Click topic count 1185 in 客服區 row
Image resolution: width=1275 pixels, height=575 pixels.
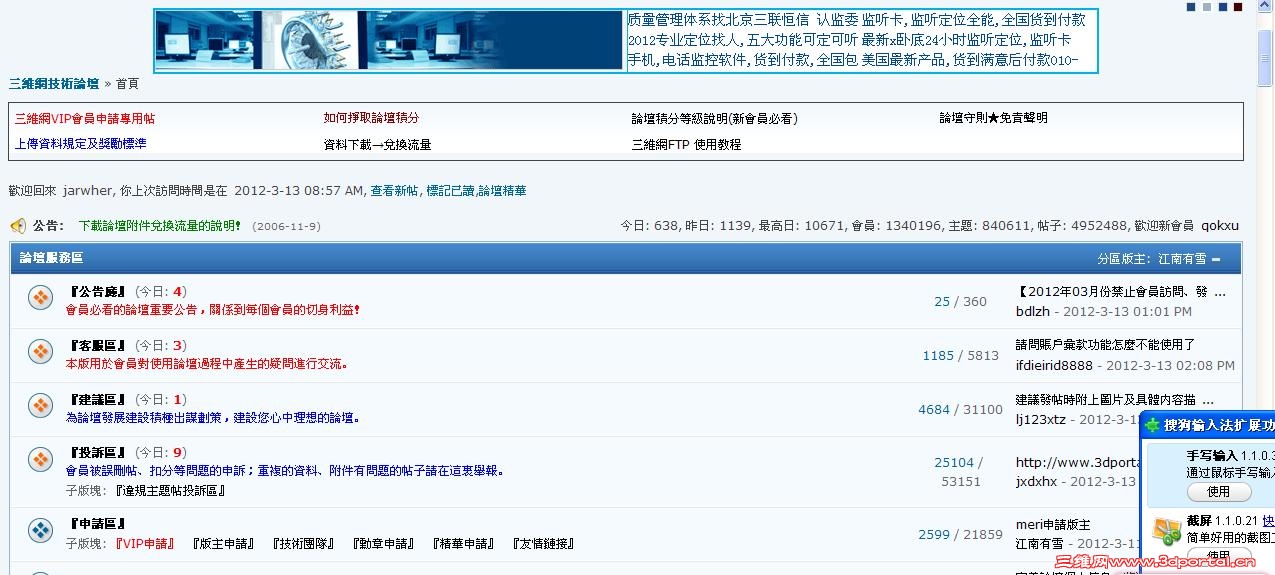coord(938,355)
